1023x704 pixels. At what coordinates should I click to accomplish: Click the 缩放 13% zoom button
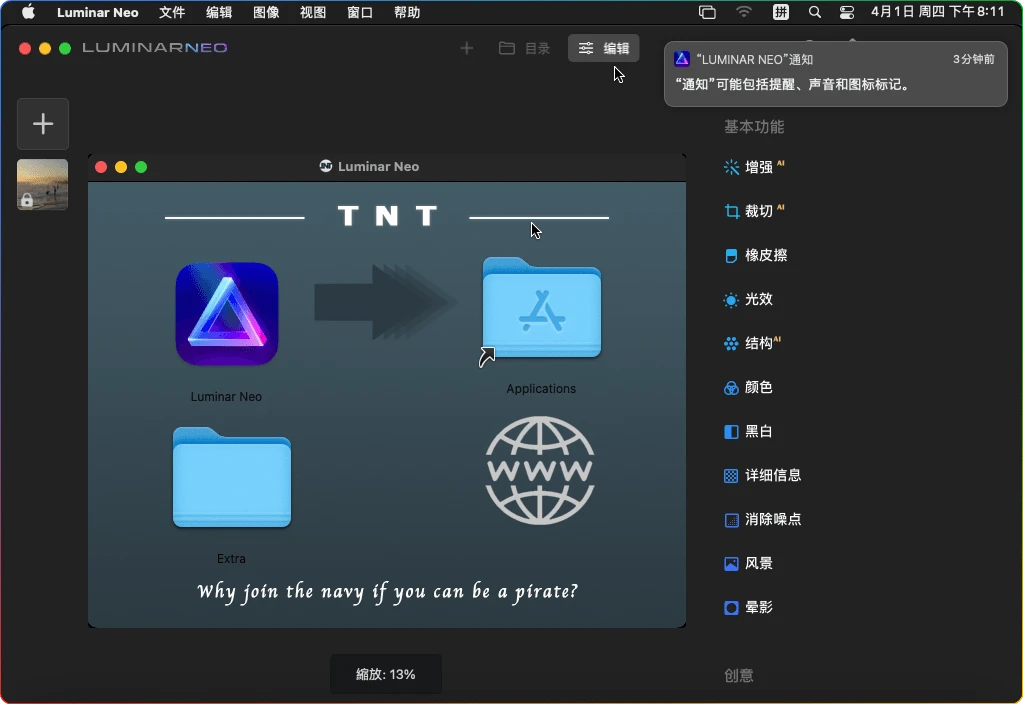pos(385,674)
